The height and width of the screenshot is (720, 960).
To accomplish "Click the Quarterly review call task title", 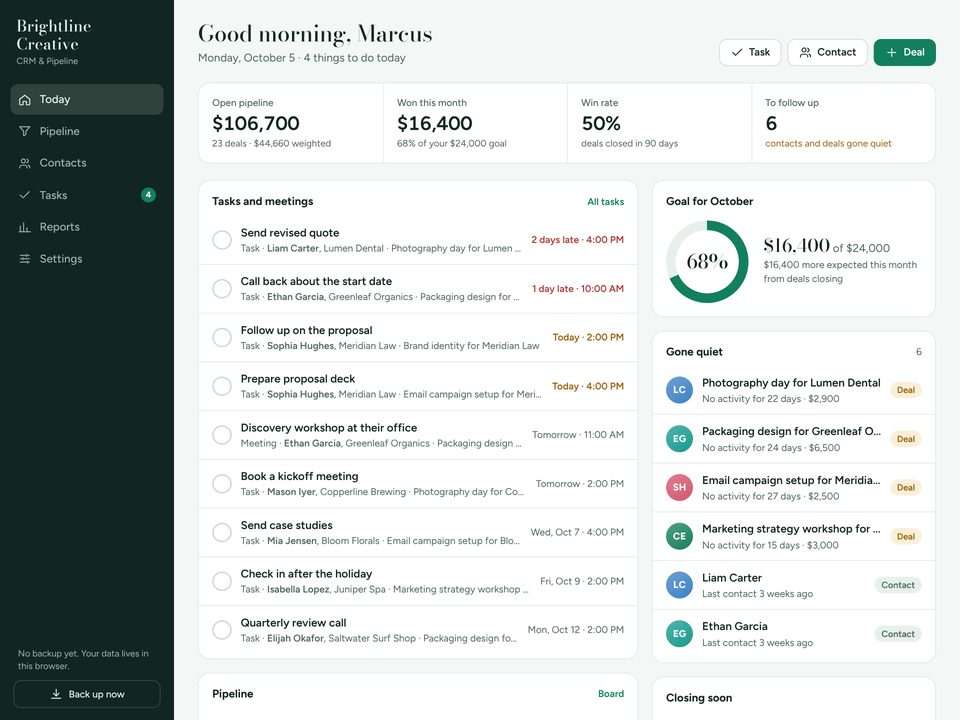I will point(293,623).
